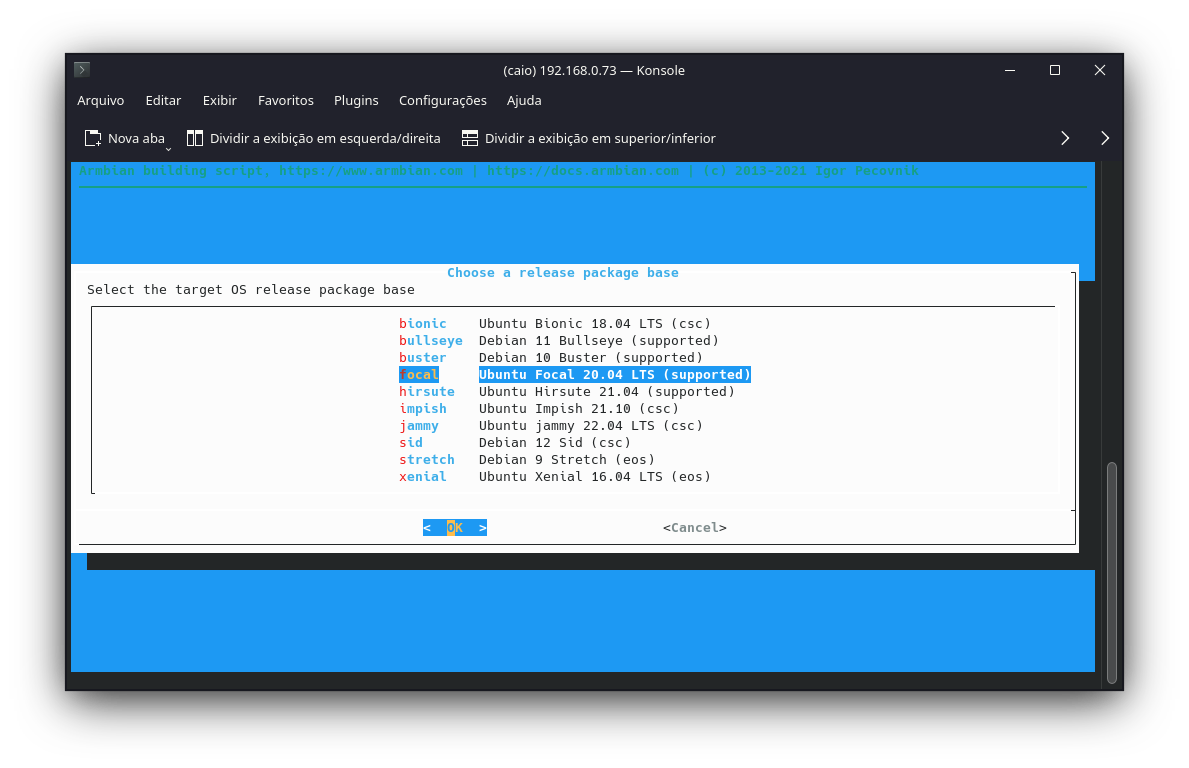Click the 'Choose a release package base' title
The image size is (1189, 768).
[x=563, y=273]
